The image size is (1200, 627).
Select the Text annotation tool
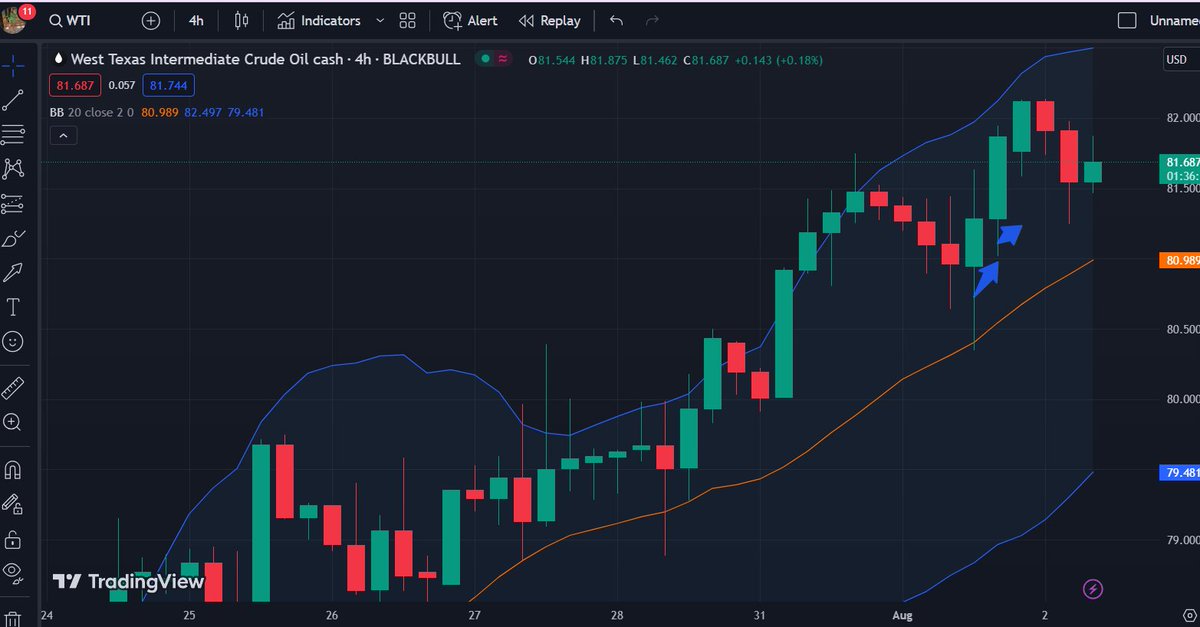click(x=14, y=307)
